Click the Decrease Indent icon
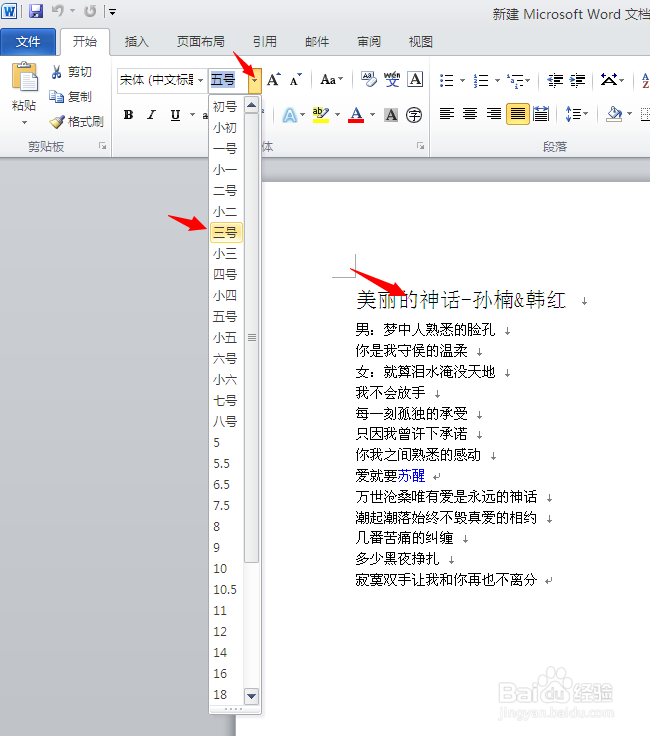Image resolution: width=650 pixels, height=736 pixels. 555,80
